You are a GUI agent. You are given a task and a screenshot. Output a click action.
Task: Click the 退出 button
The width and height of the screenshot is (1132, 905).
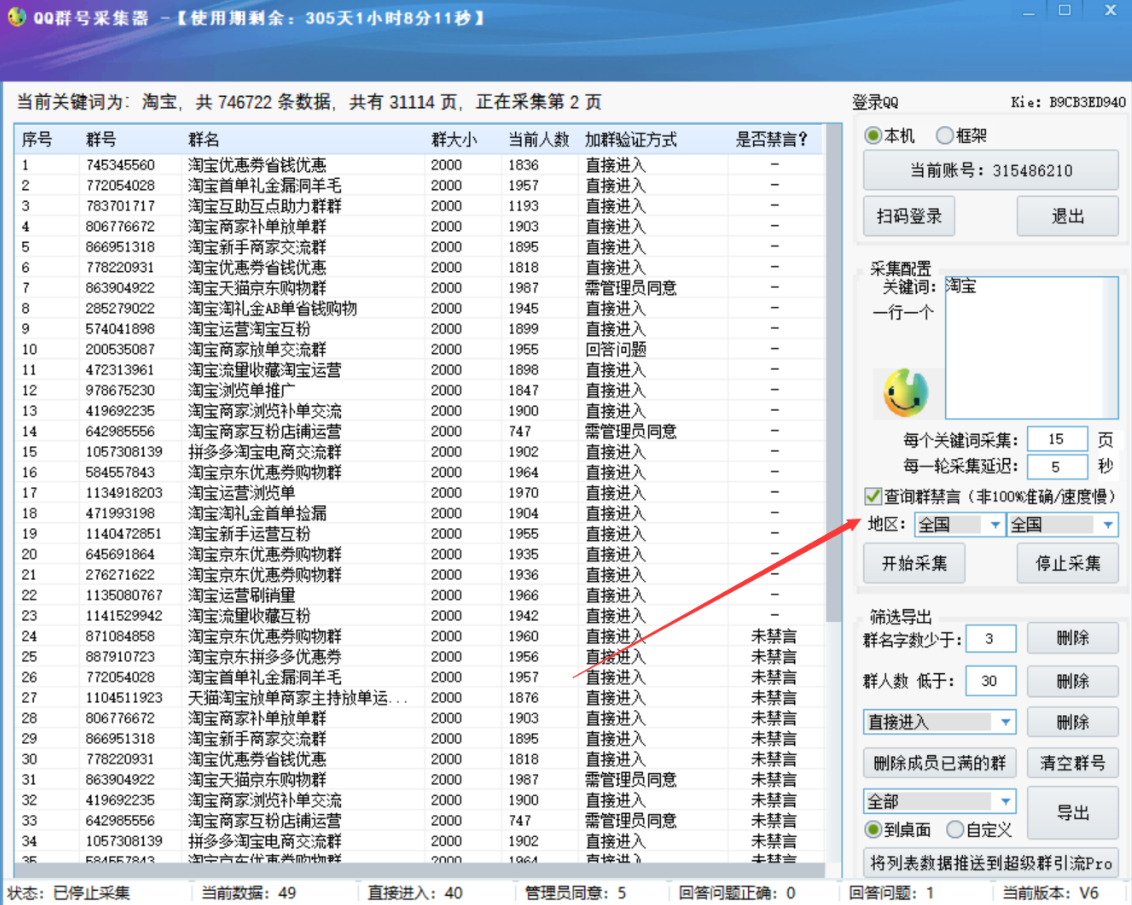(x=1067, y=216)
